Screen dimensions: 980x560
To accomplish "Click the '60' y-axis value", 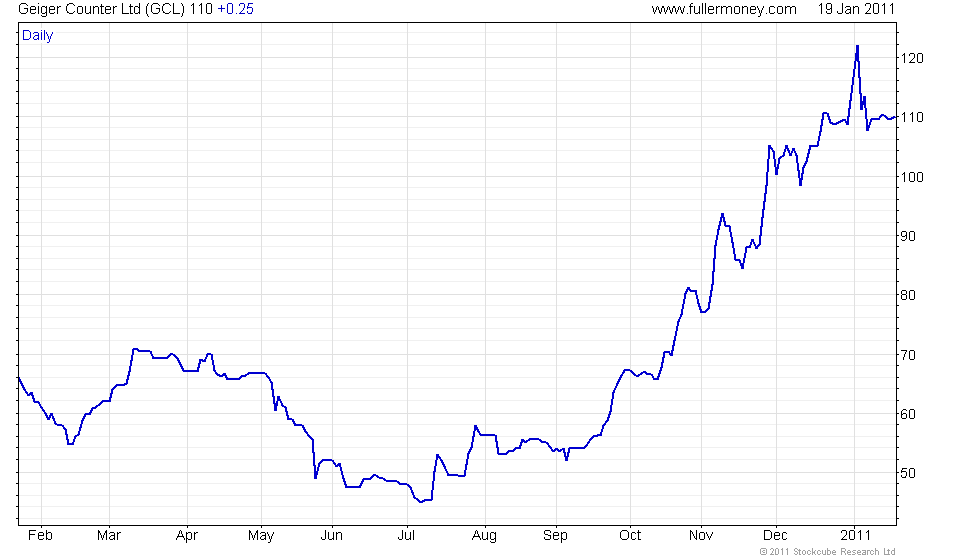I will click(x=908, y=414).
